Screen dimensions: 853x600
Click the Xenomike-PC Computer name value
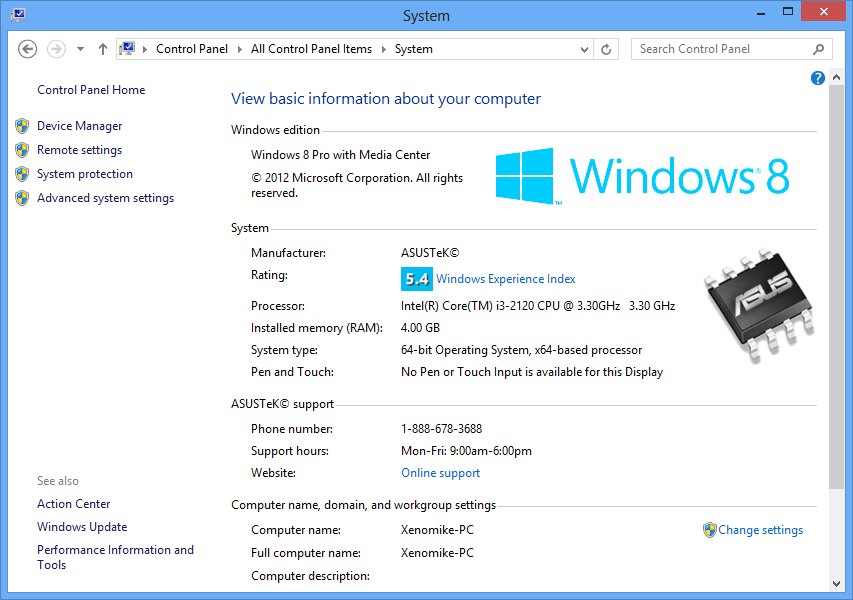point(437,530)
